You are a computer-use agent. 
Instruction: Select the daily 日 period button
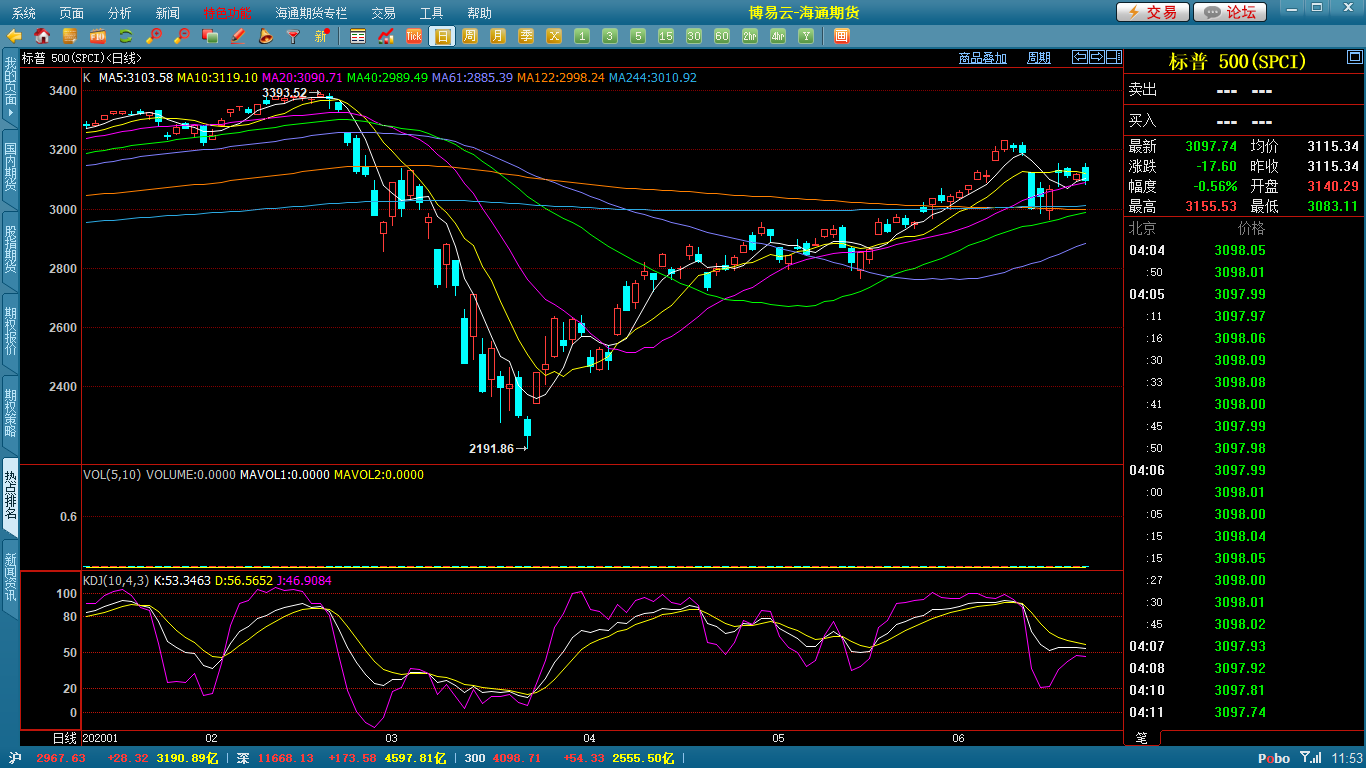coord(442,36)
